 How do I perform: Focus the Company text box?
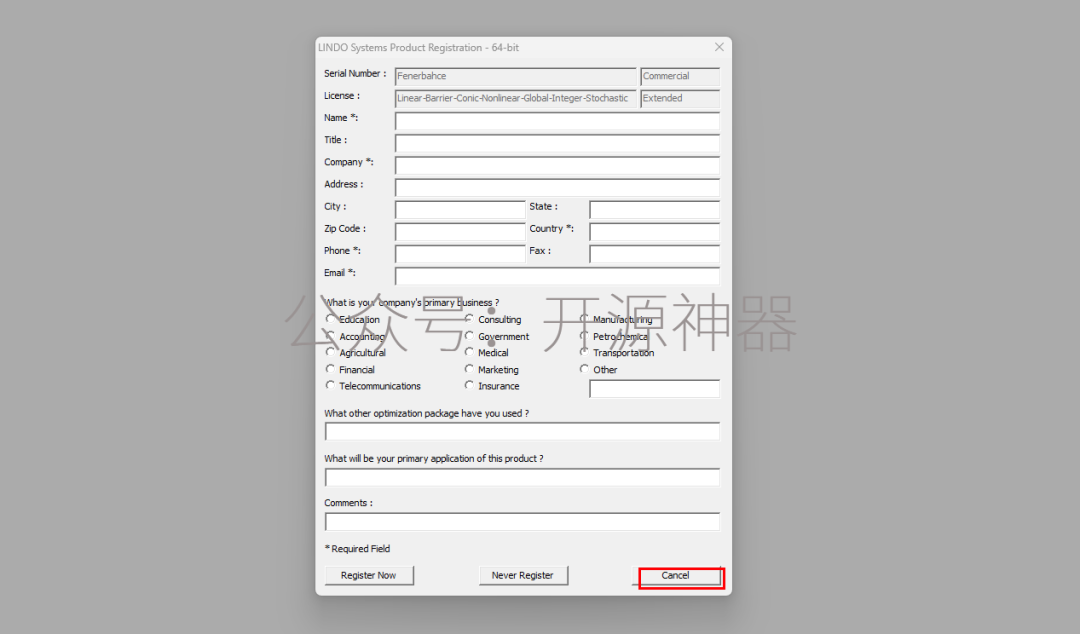(557, 165)
